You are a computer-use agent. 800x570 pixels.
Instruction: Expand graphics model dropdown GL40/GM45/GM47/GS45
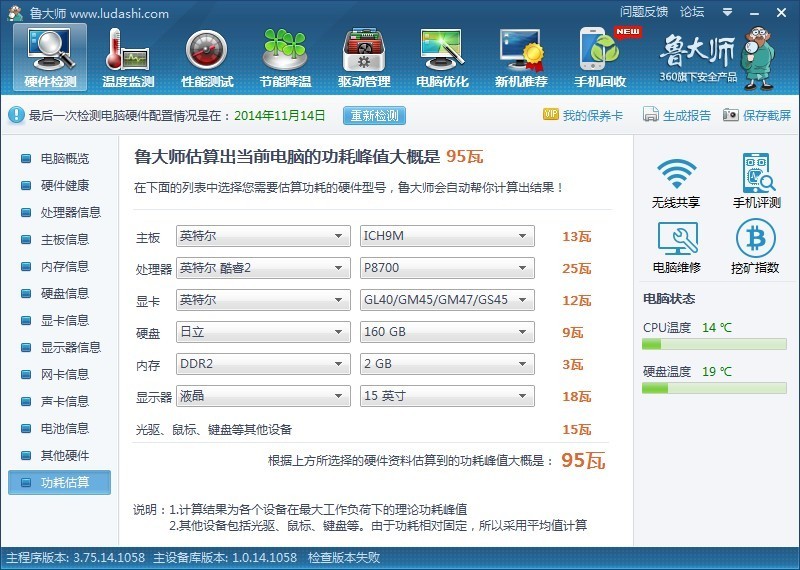tap(447, 300)
